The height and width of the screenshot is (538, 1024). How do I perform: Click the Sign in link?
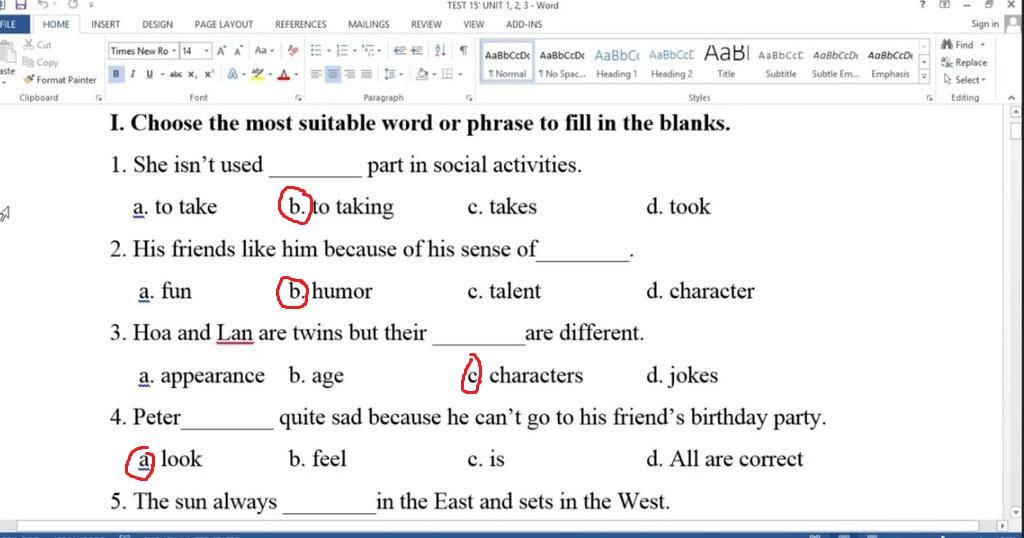[985, 24]
